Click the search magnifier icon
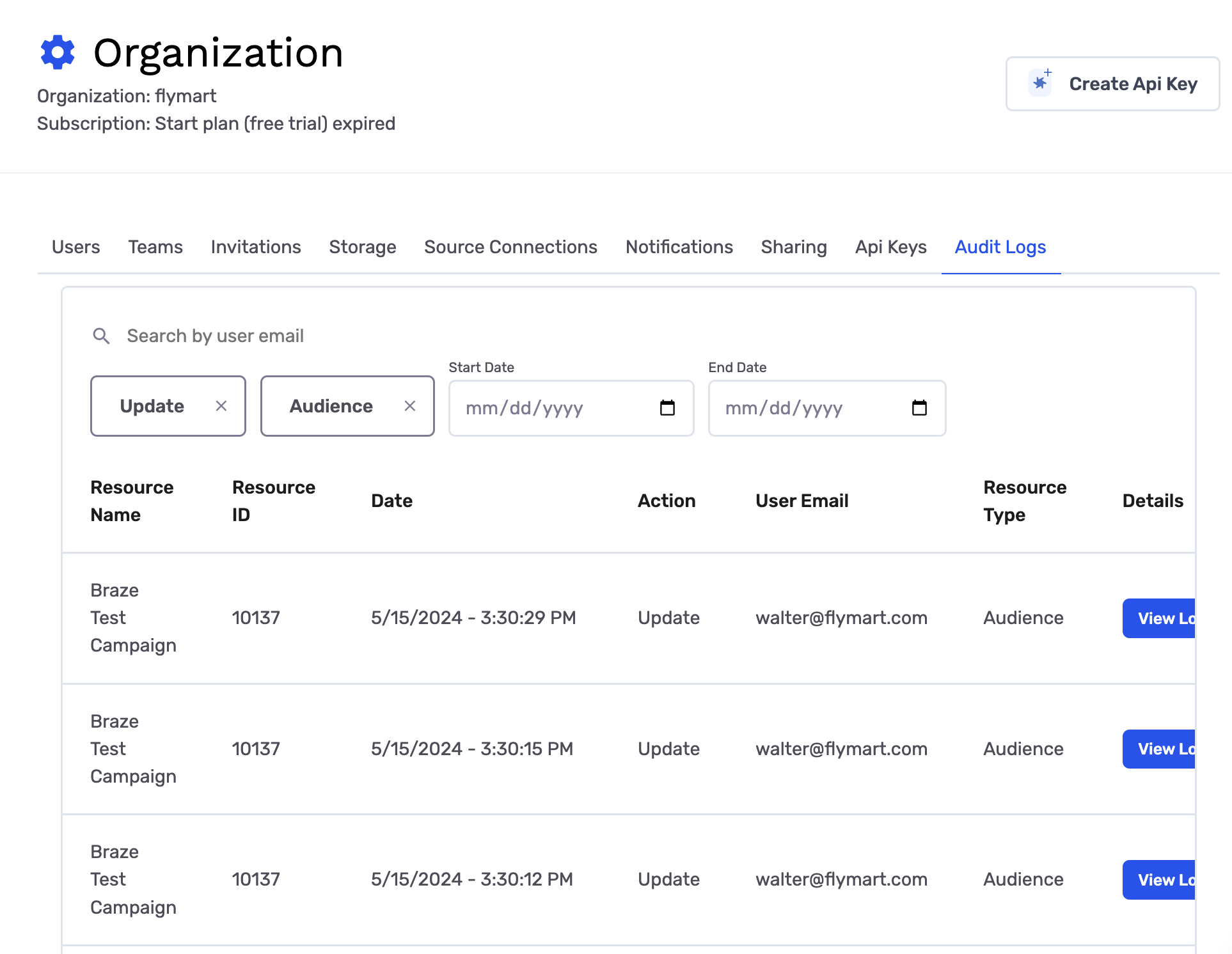Viewport: 1232px width, 954px height. (100, 335)
